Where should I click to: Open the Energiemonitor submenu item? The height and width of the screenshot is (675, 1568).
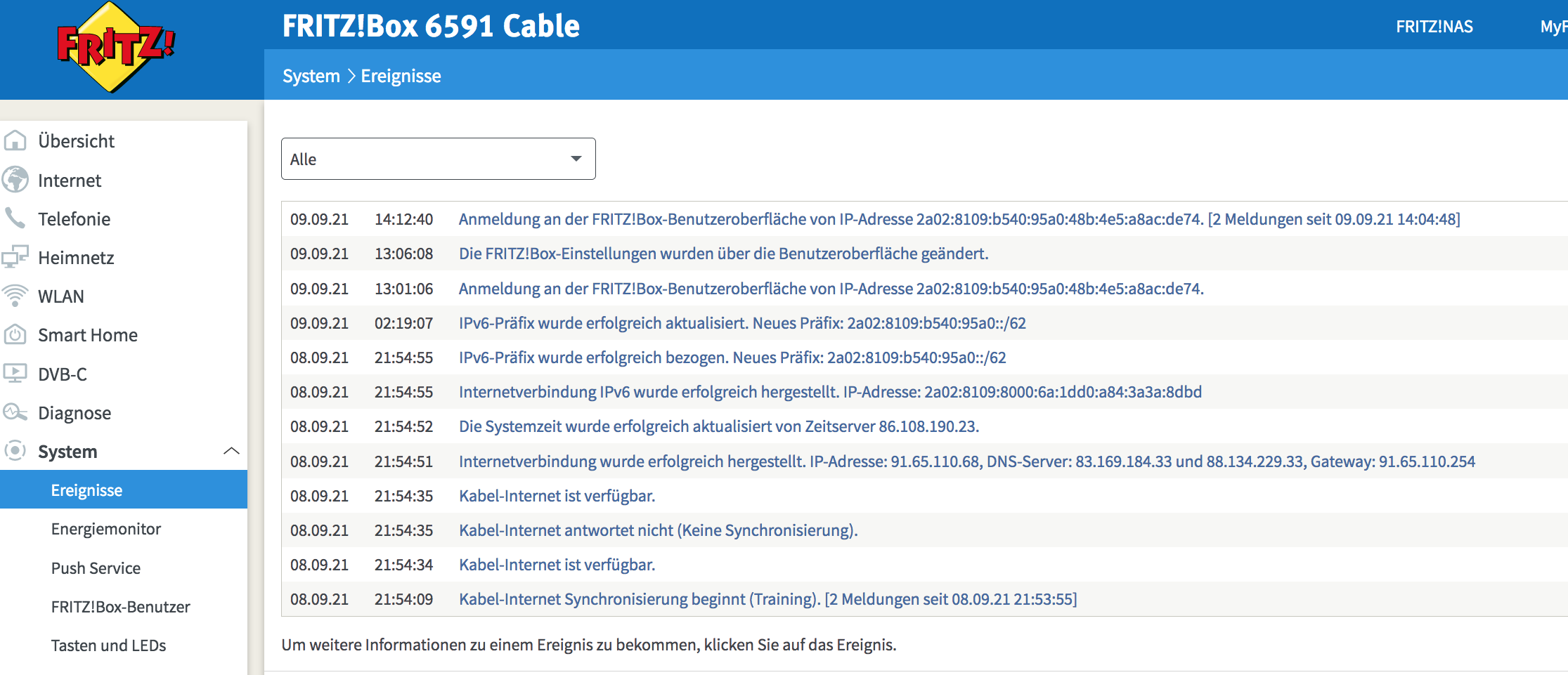tap(106, 529)
